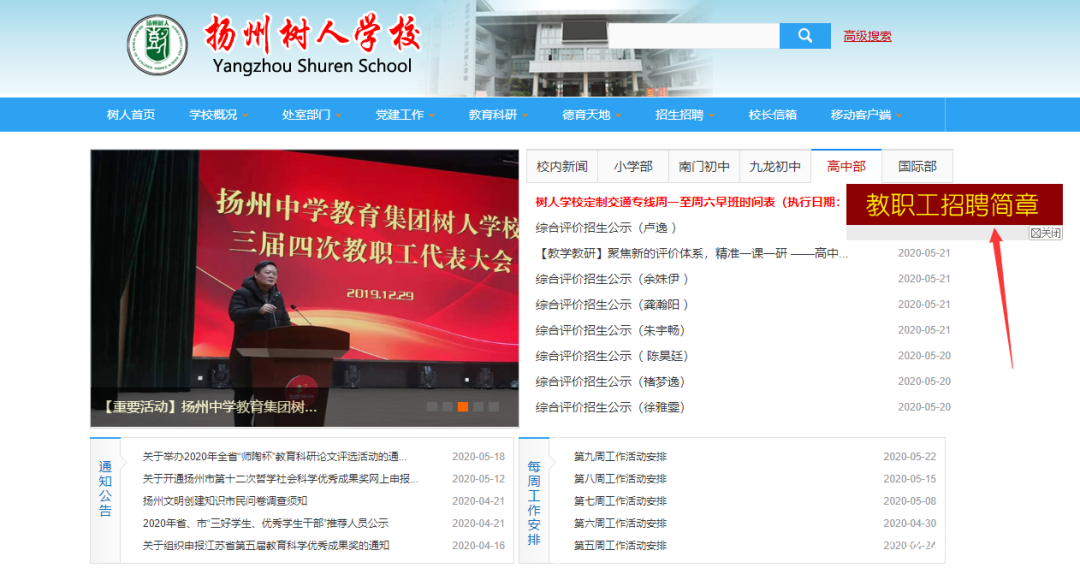Open 综合评价招生公示（龚瀚阳） news item

612,304
